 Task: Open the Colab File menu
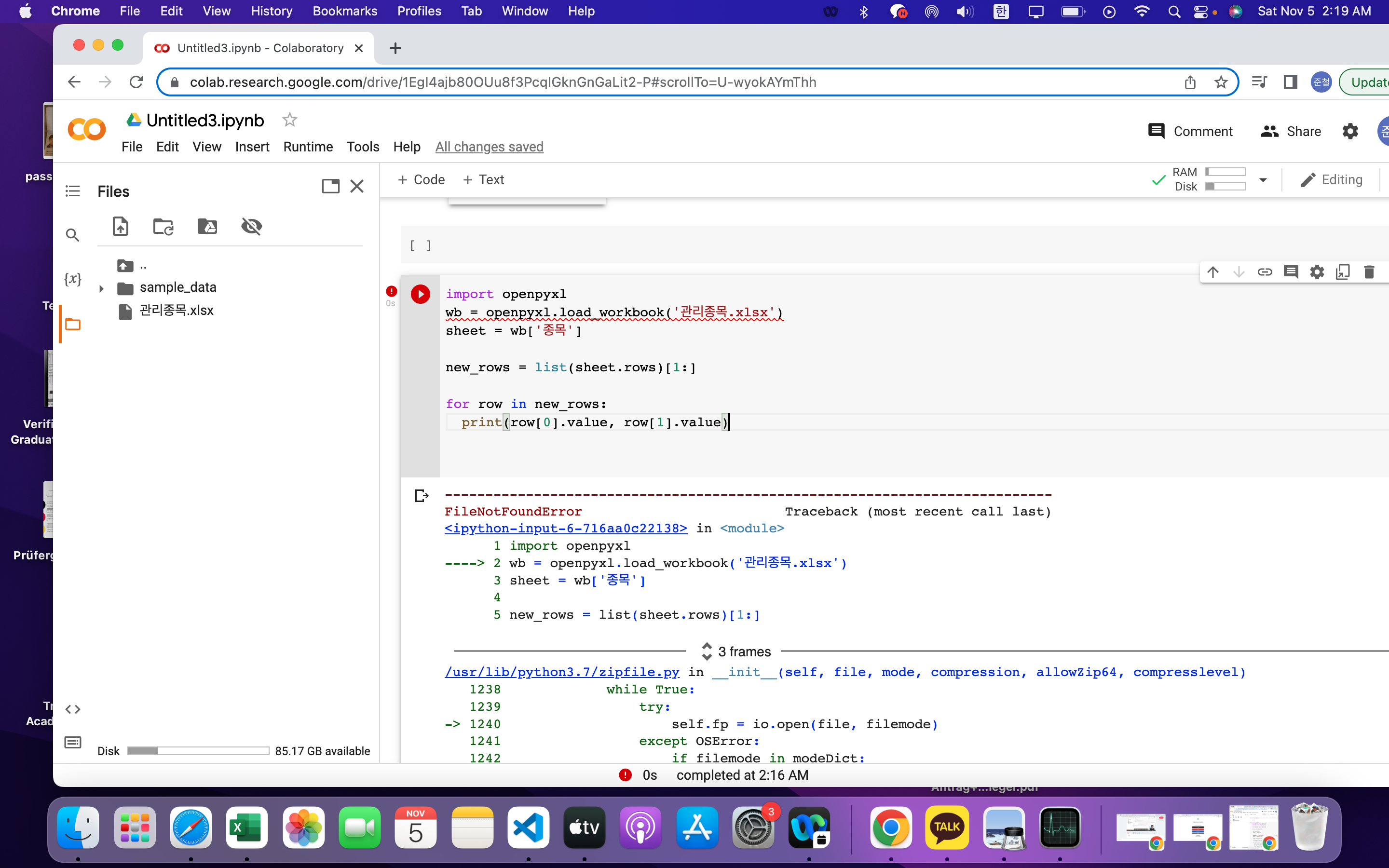[x=132, y=147]
